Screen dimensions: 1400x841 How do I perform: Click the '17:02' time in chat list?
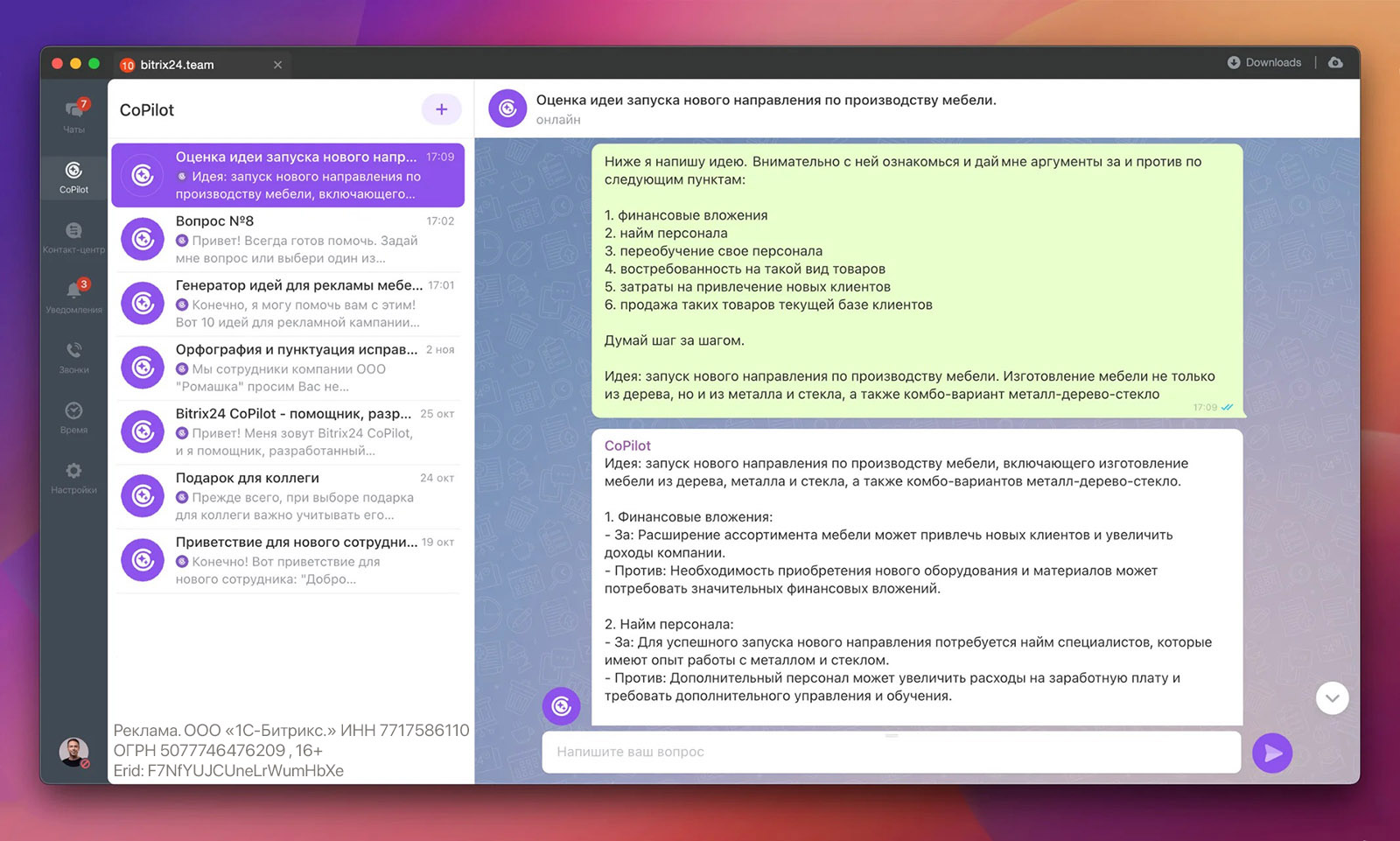pos(440,221)
